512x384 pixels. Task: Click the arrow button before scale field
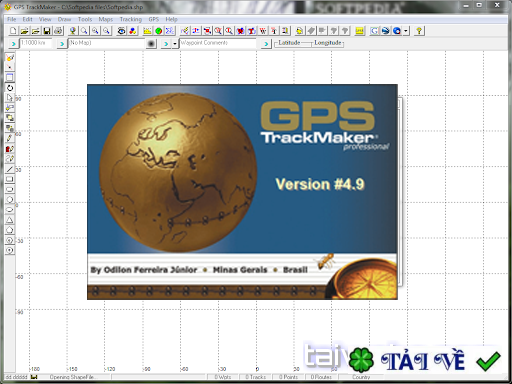click(13, 44)
